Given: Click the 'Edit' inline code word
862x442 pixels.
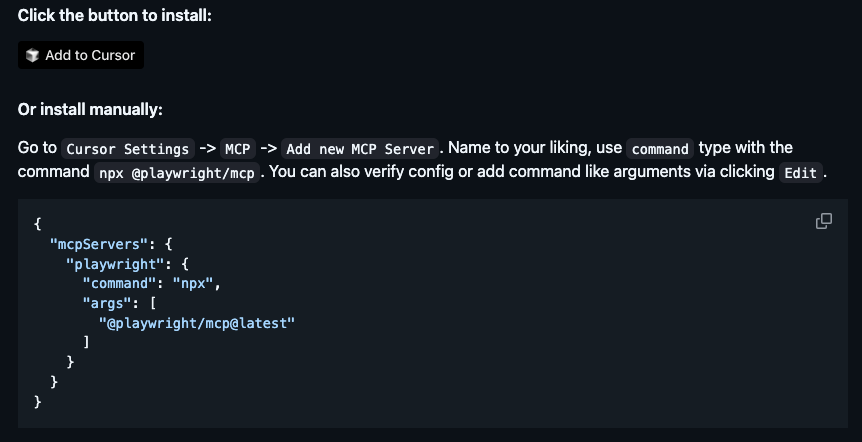Looking at the screenshot, I should coord(800,173).
